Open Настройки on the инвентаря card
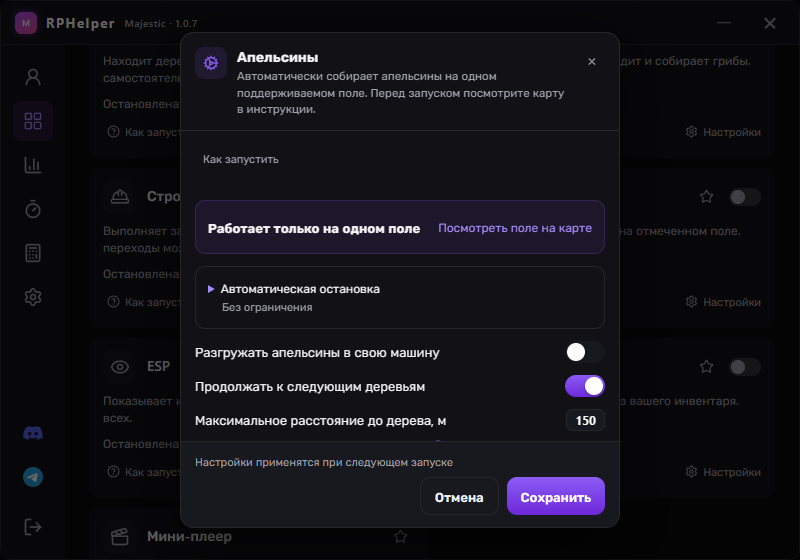This screenshot has width=800, height=560. 723,472
